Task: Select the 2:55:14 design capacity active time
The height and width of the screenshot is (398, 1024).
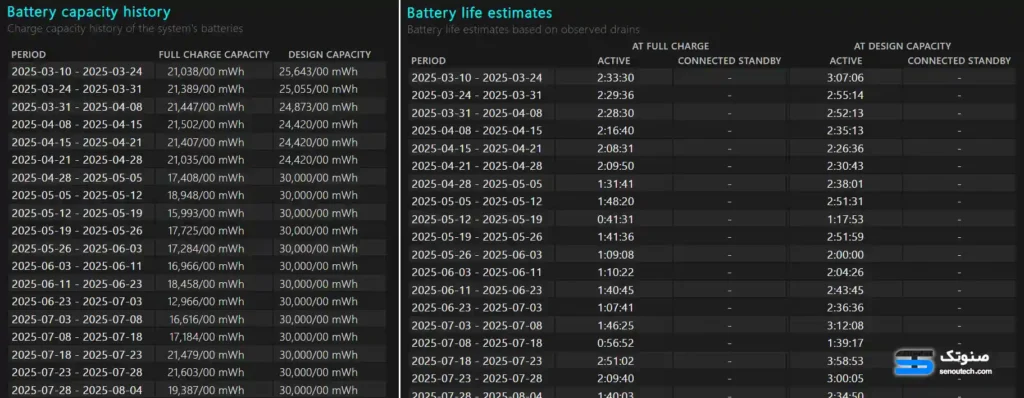Action: [x=845, y=95]
